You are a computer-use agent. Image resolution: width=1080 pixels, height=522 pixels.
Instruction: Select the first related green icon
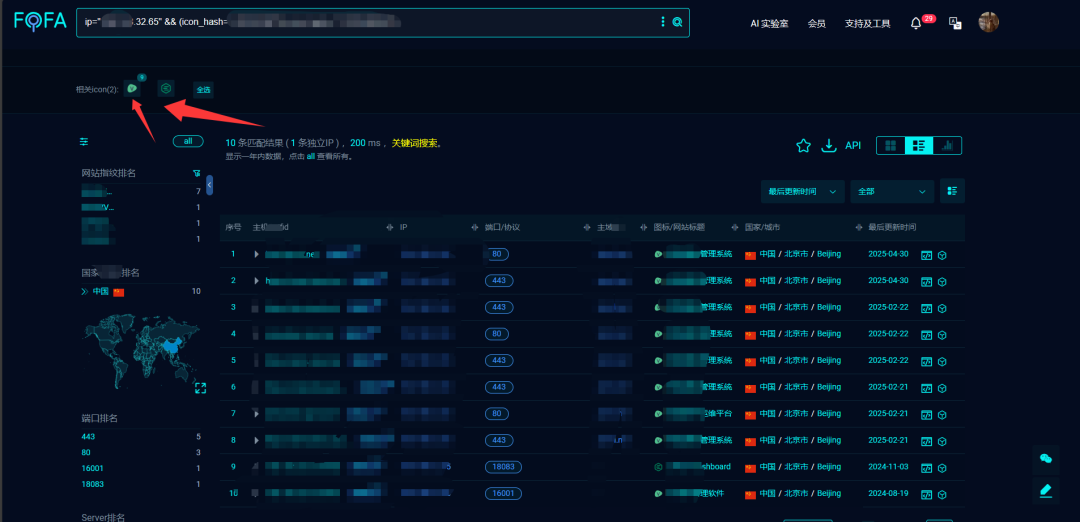click(132, 88)
